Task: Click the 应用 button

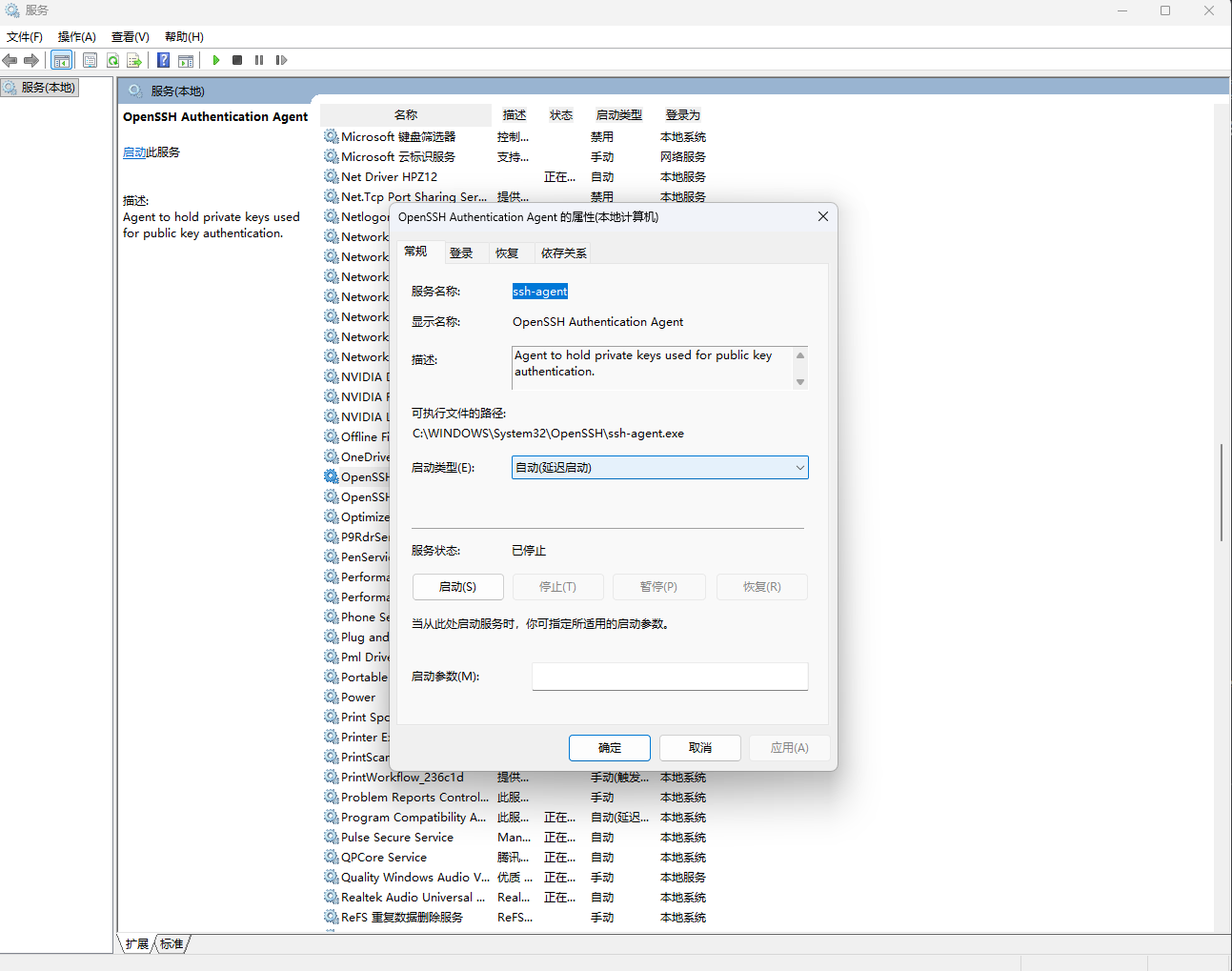Action: [x=789, y=747]
